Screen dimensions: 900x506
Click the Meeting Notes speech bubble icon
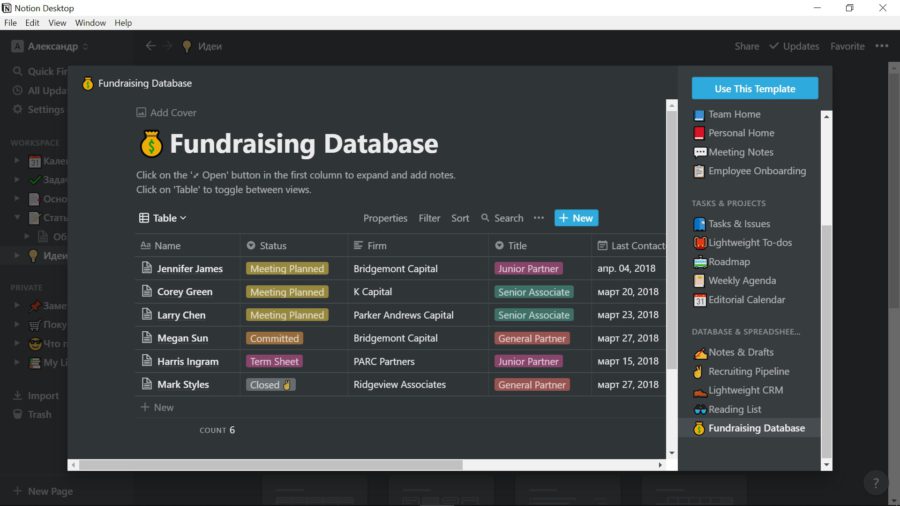(700, 152)
